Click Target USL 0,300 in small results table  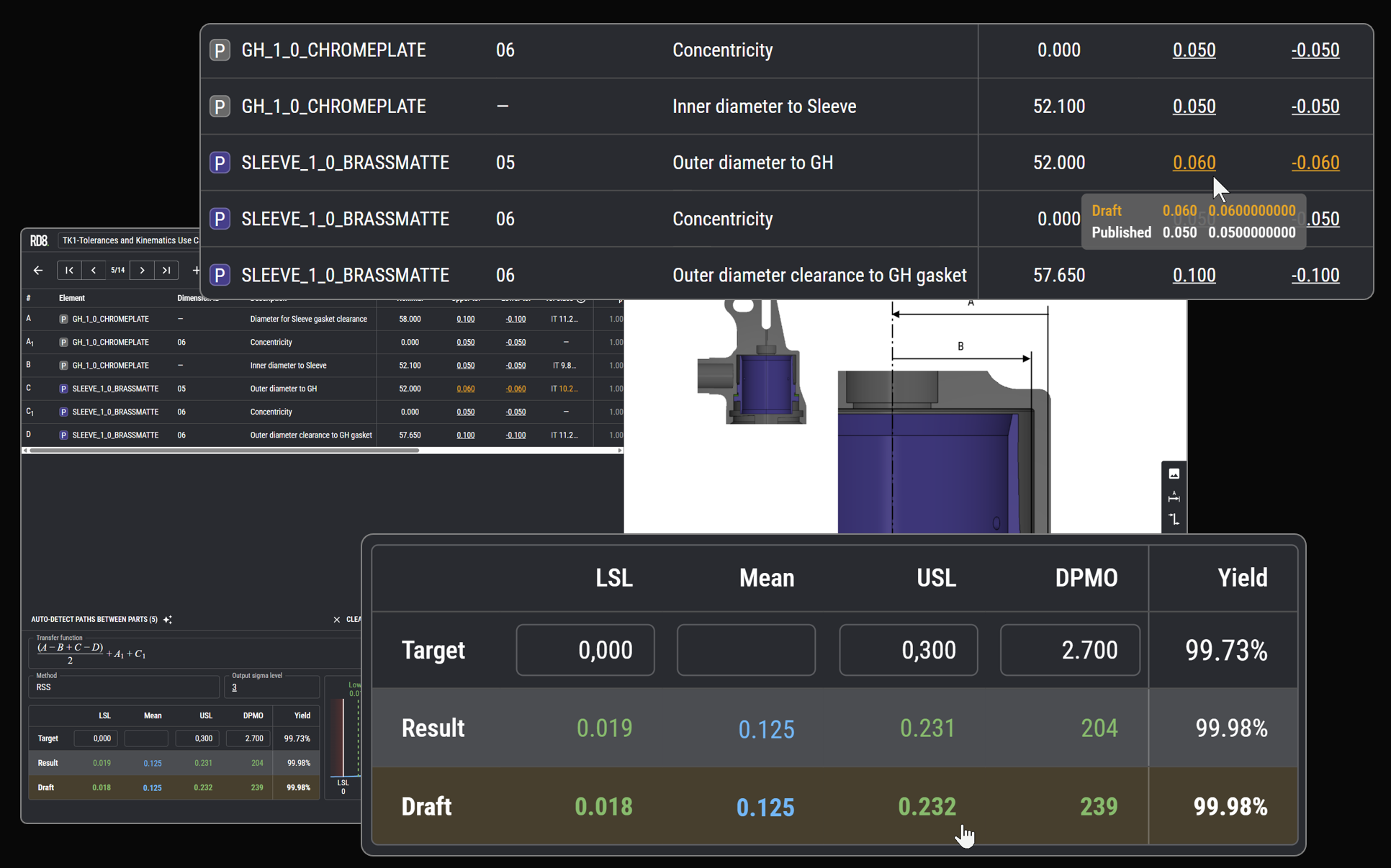[x=197, y=738]
